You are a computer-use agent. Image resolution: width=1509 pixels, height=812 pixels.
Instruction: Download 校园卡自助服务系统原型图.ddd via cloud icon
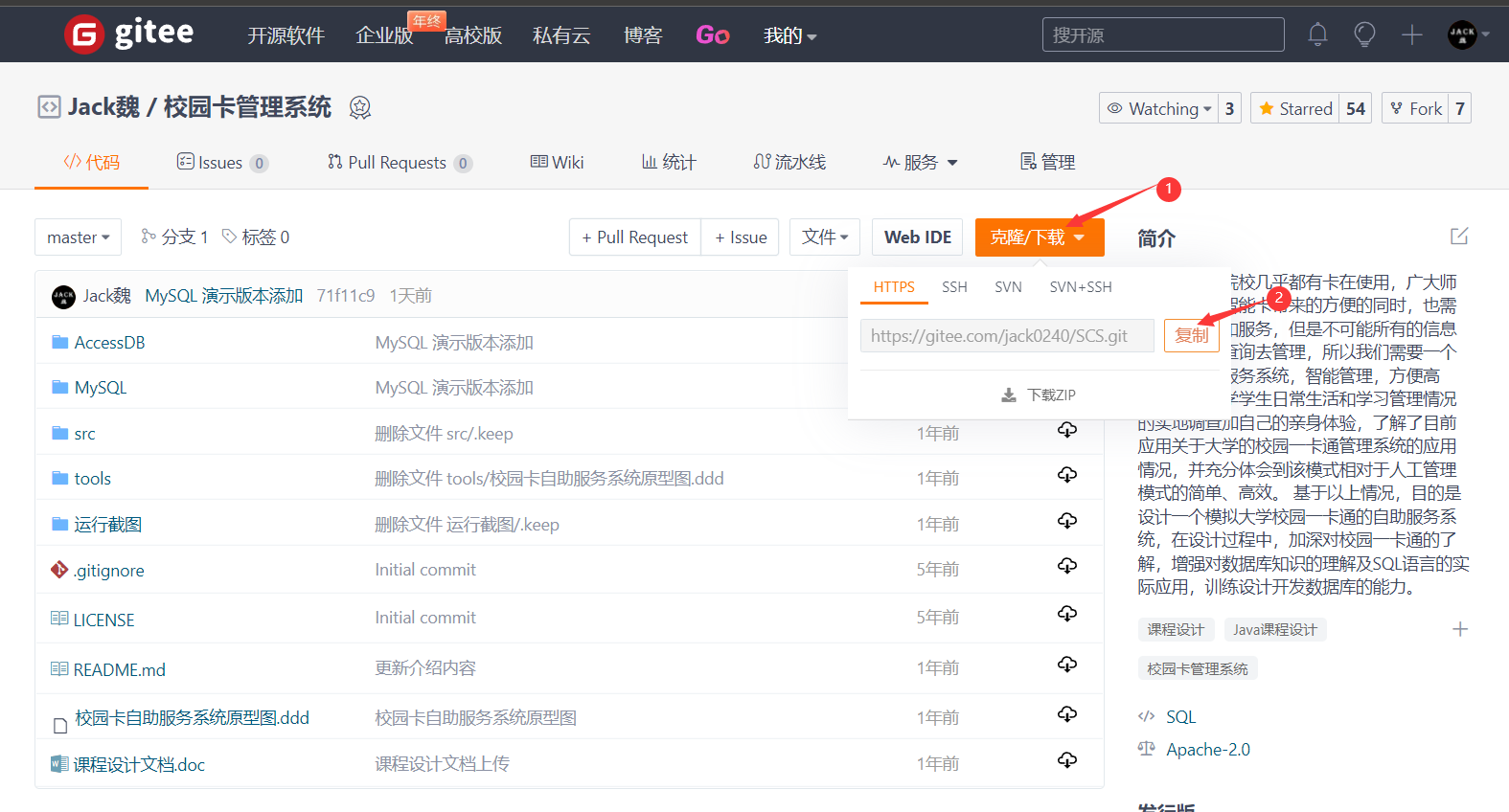point(1067,714)
